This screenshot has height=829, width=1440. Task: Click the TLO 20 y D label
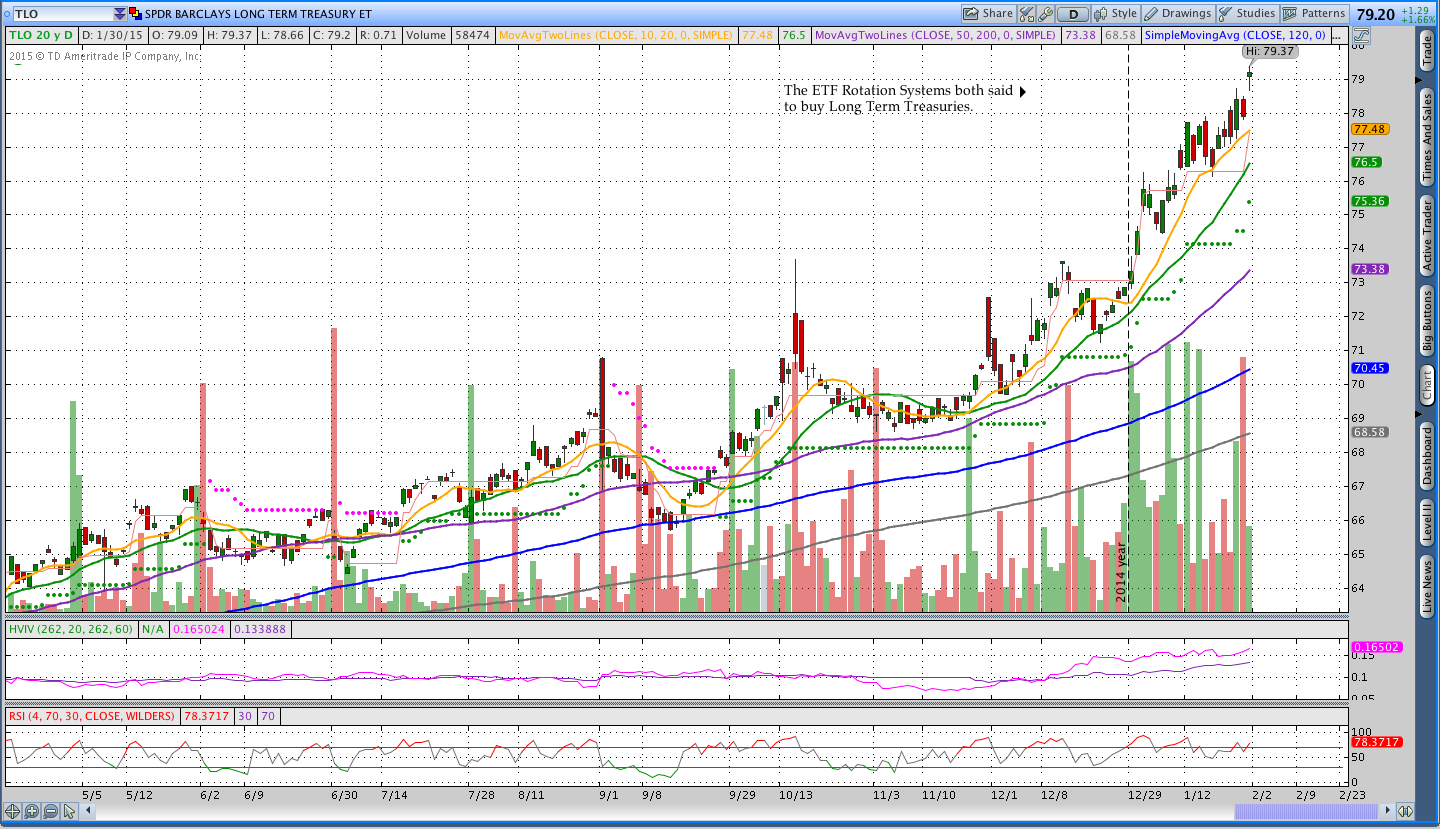click(41, 35)
